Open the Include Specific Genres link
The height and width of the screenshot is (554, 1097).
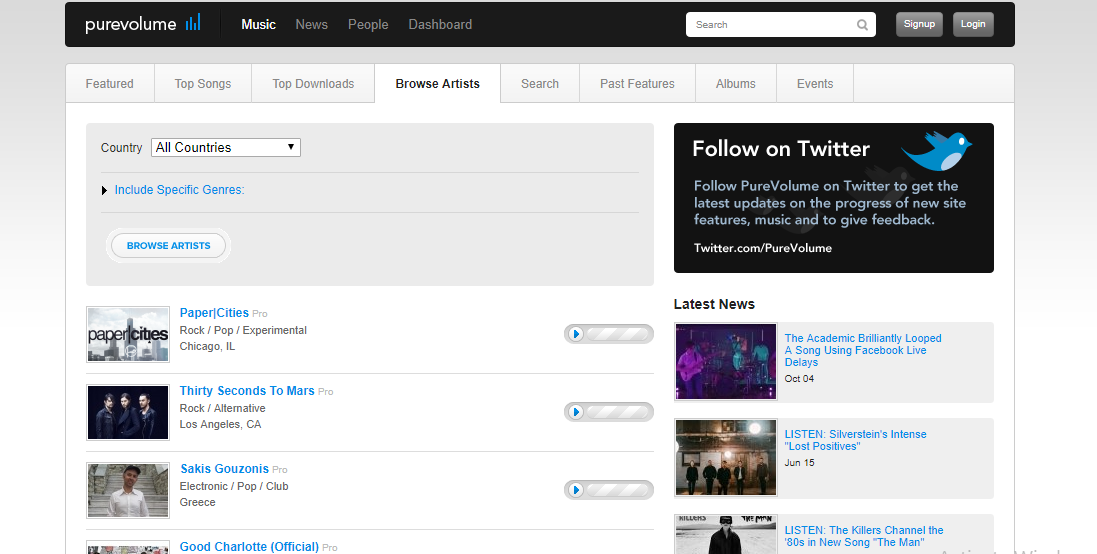180,190
